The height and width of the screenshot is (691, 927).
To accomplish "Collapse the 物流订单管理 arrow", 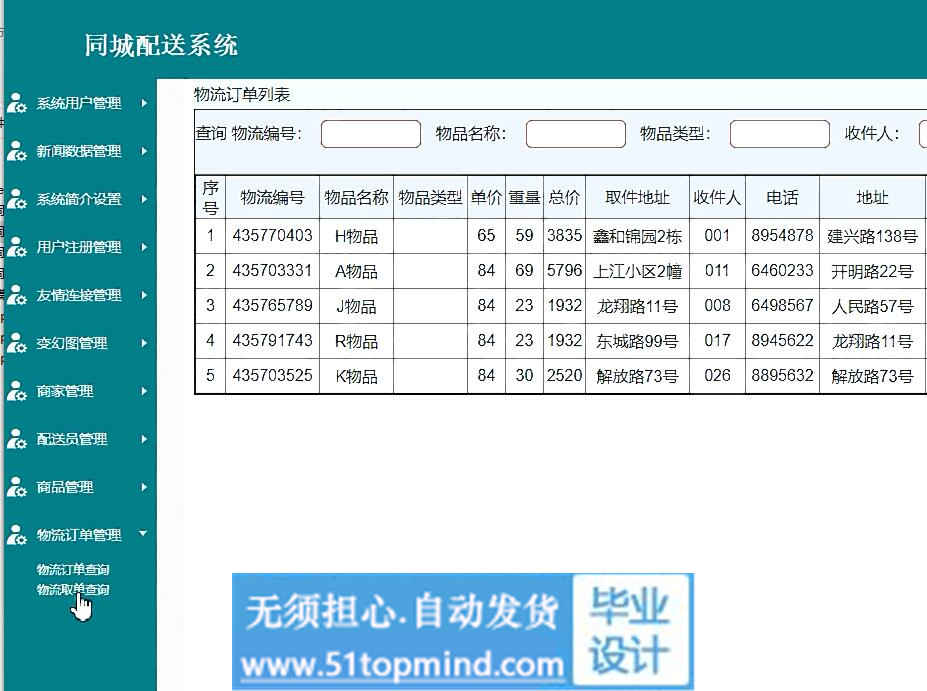I will click(143, 534).
